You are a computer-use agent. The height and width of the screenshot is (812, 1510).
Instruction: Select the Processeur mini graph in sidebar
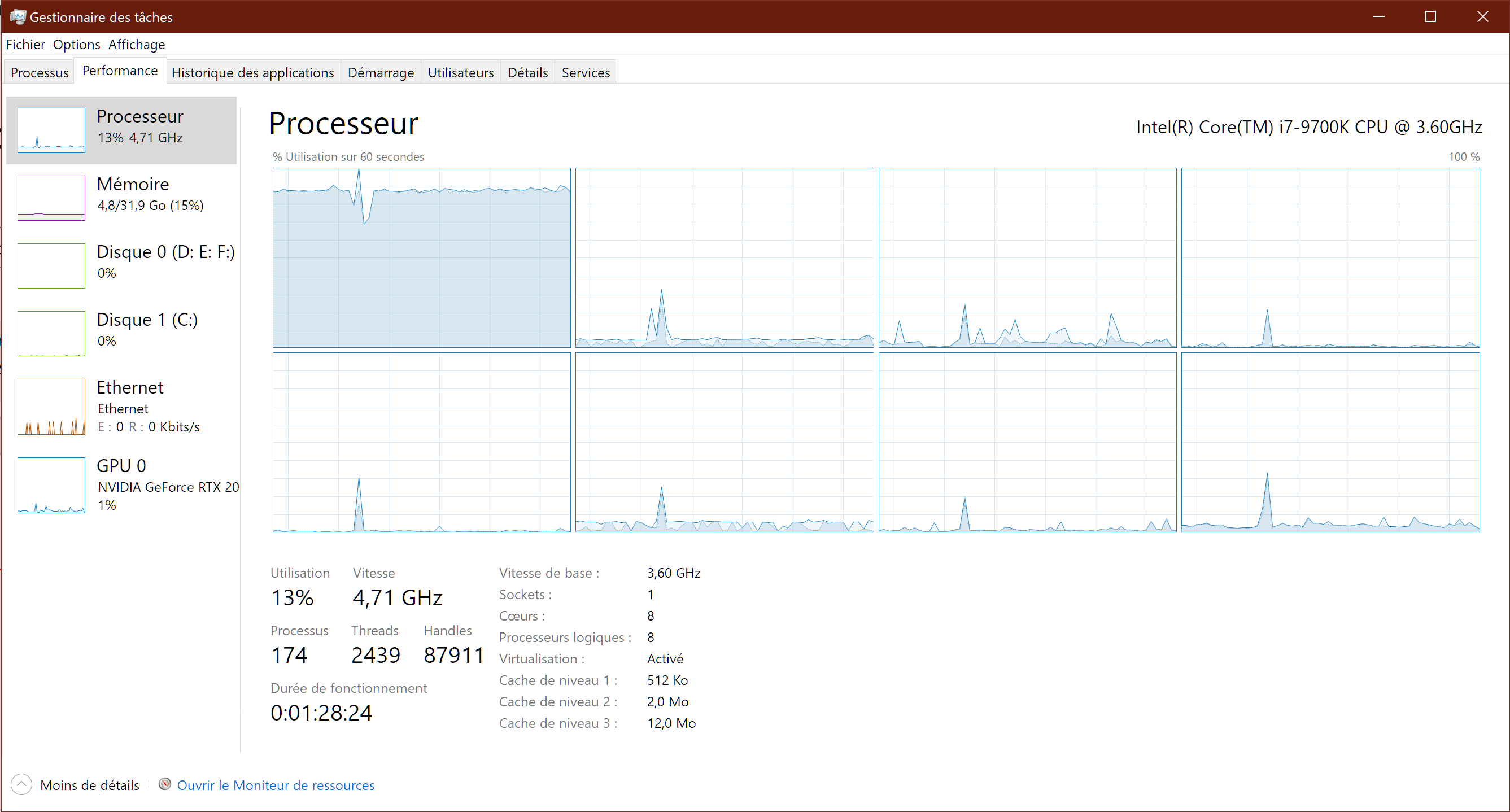click(x=51, y=130)
